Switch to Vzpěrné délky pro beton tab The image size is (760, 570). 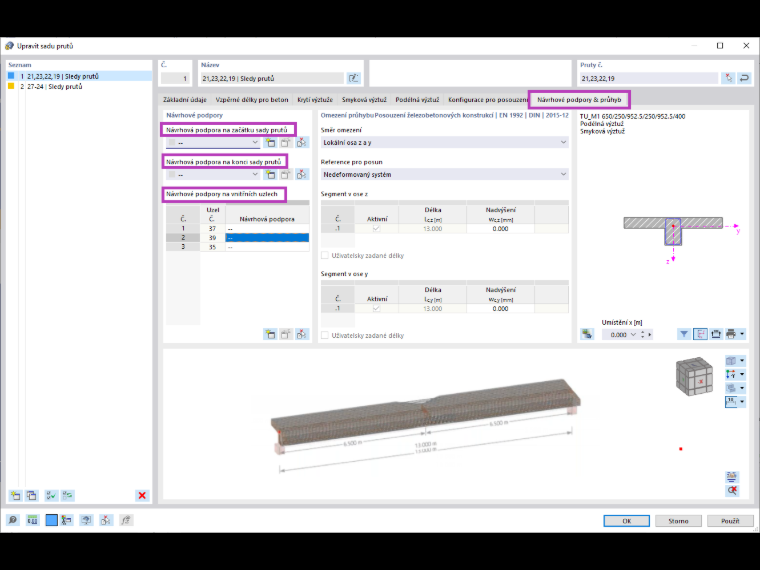pyautogui.click(x=252, y=100)
